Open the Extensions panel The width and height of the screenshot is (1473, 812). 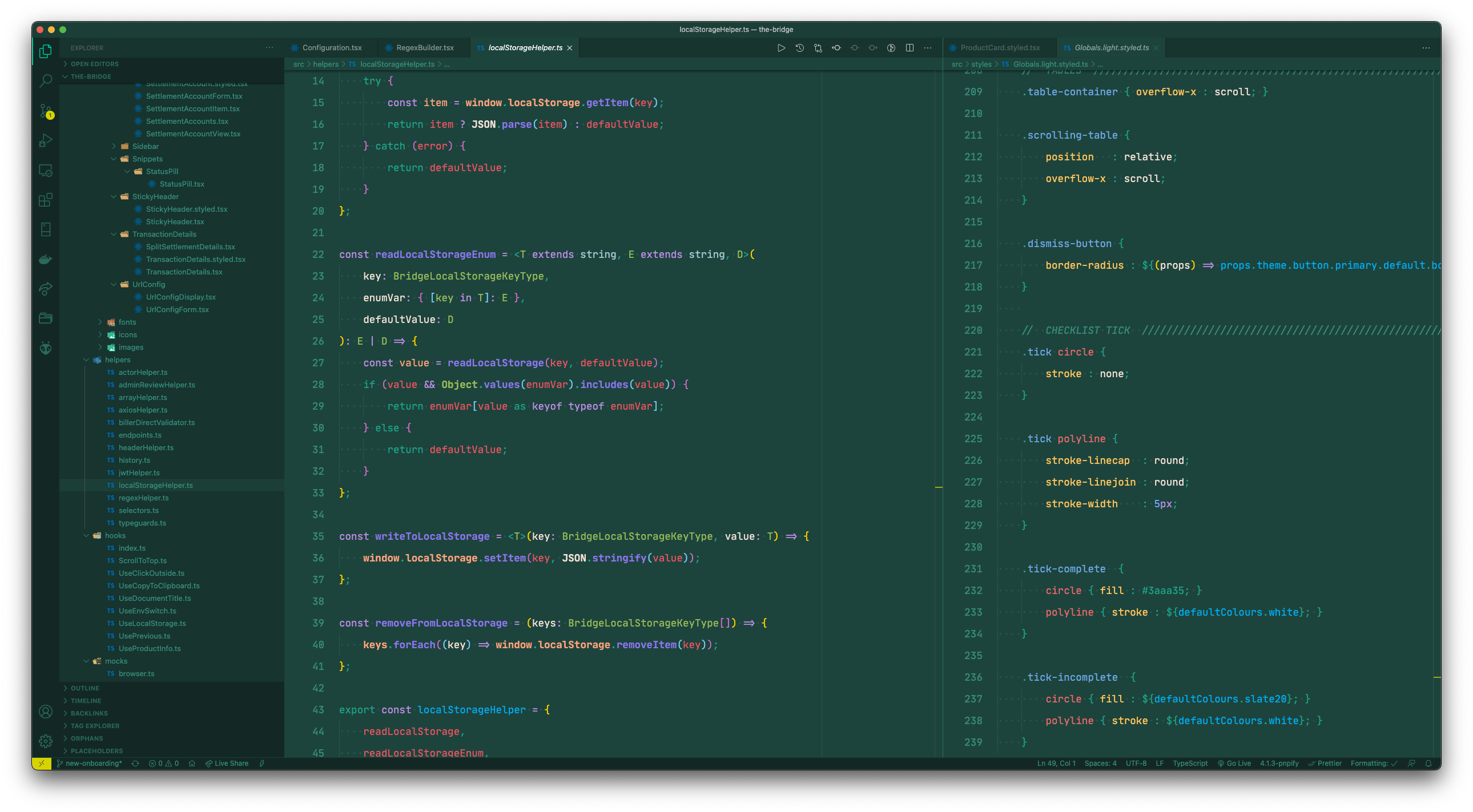[45, 200]
